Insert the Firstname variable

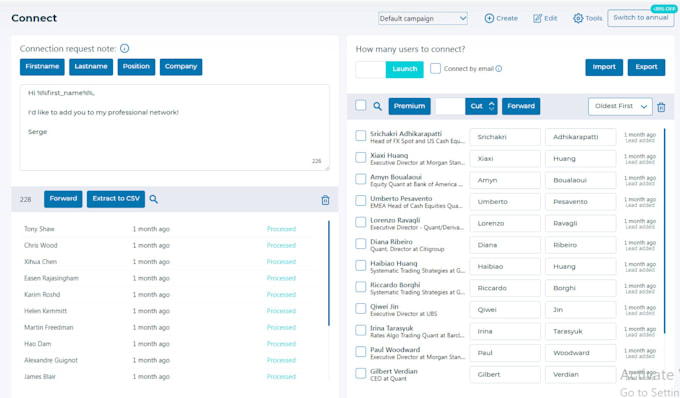[x=42, y=67]
